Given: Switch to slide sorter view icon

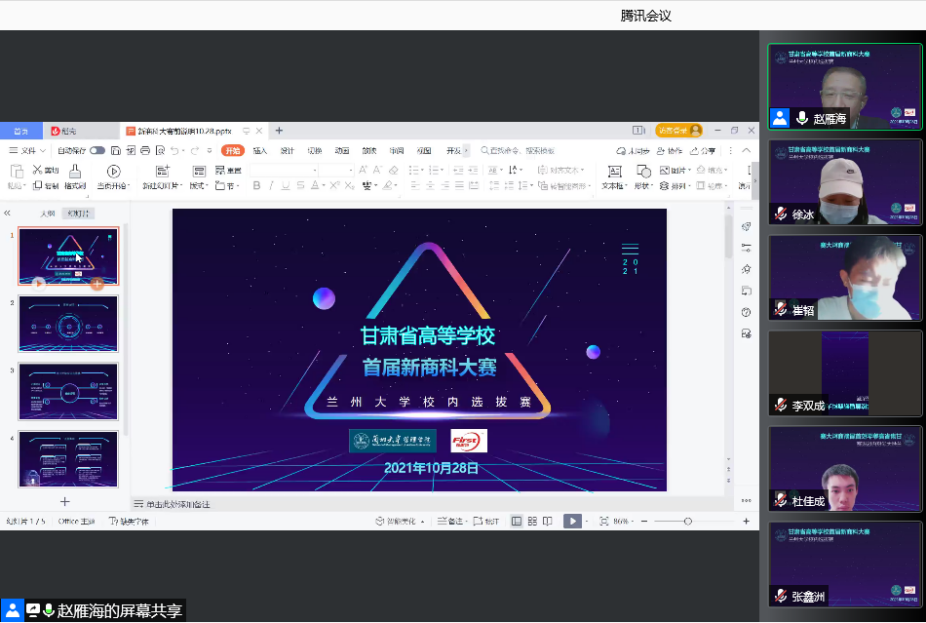Looking at the screenshot, I should pyautogui.click(x=531, y=521).
